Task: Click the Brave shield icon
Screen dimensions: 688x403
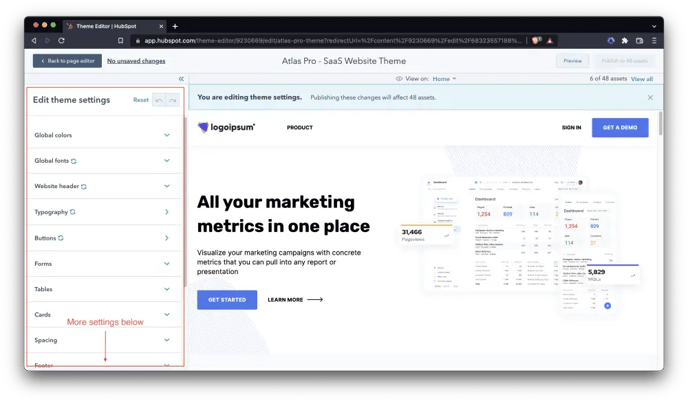Action: (x=537, y=40)
